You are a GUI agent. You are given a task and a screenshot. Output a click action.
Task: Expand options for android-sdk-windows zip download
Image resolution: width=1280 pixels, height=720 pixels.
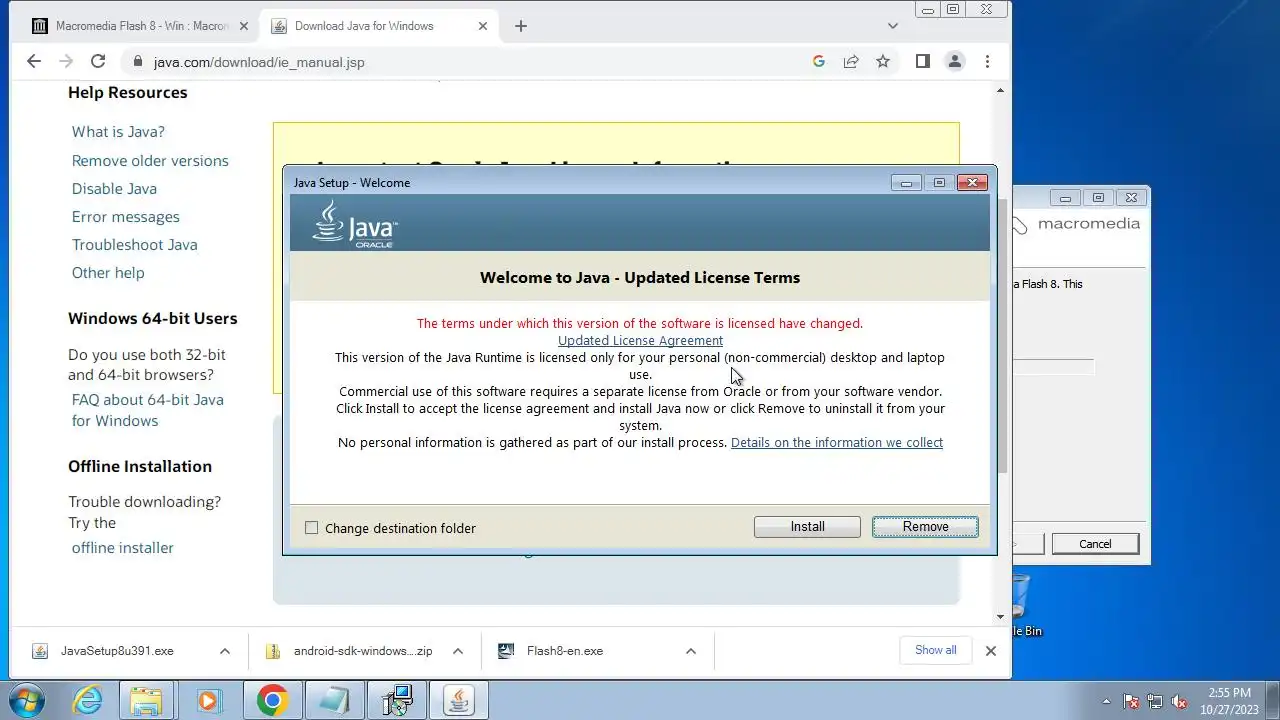[x=457, y=651]
